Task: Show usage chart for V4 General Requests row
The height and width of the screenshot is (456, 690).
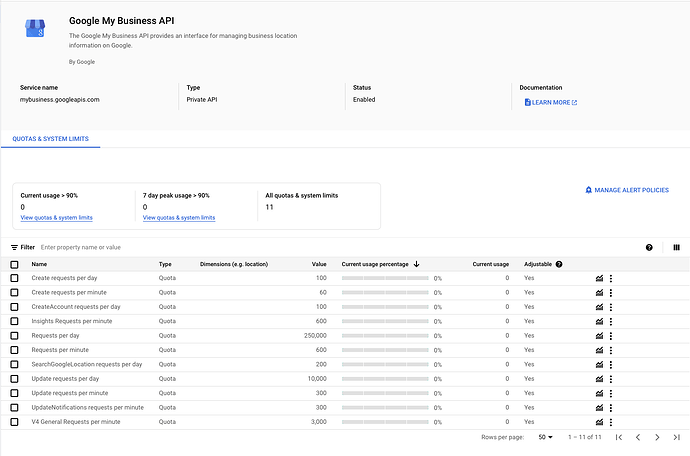Action: (x=600, y=422)
